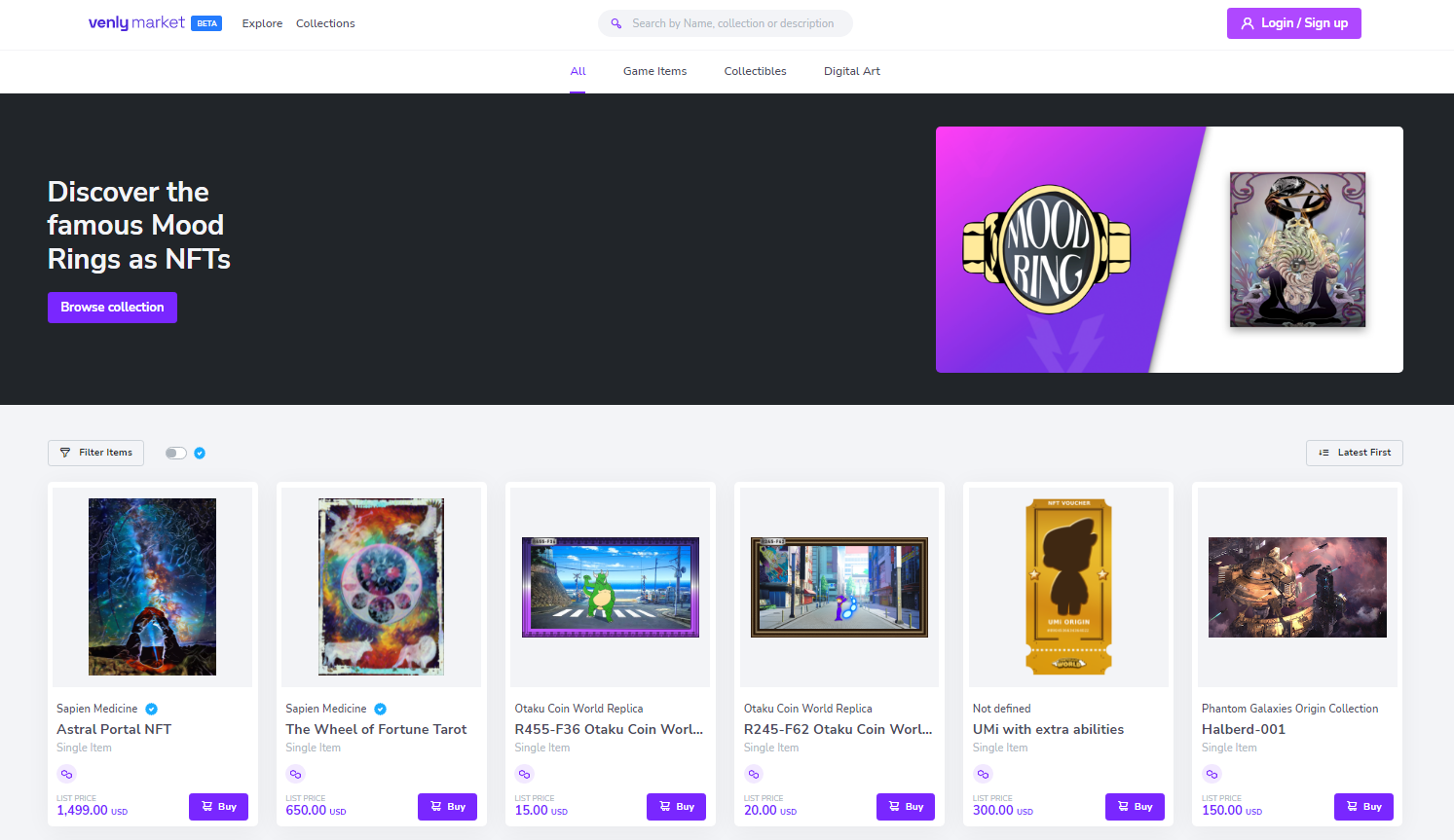Open the Explore menu
The height and width of the screenshot is (840, 1454).
click(262, 23)
